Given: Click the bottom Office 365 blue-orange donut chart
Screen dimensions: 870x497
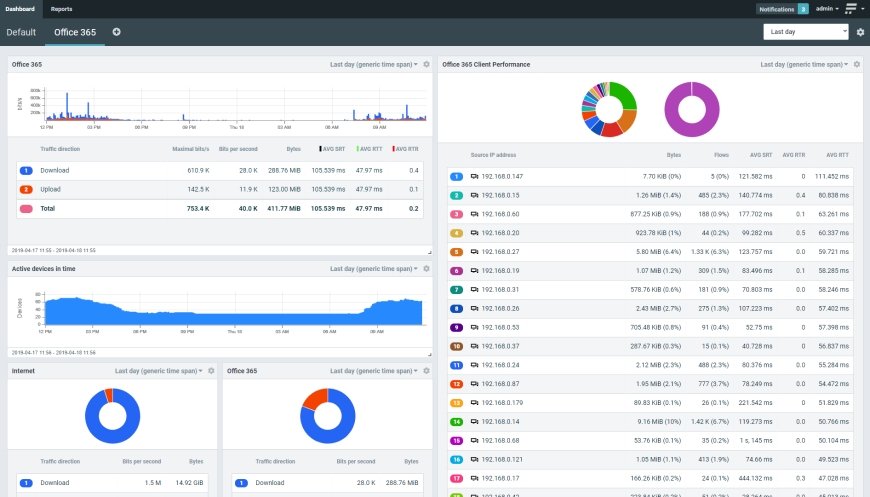Looking at the screenshot, I should (328, 416).
